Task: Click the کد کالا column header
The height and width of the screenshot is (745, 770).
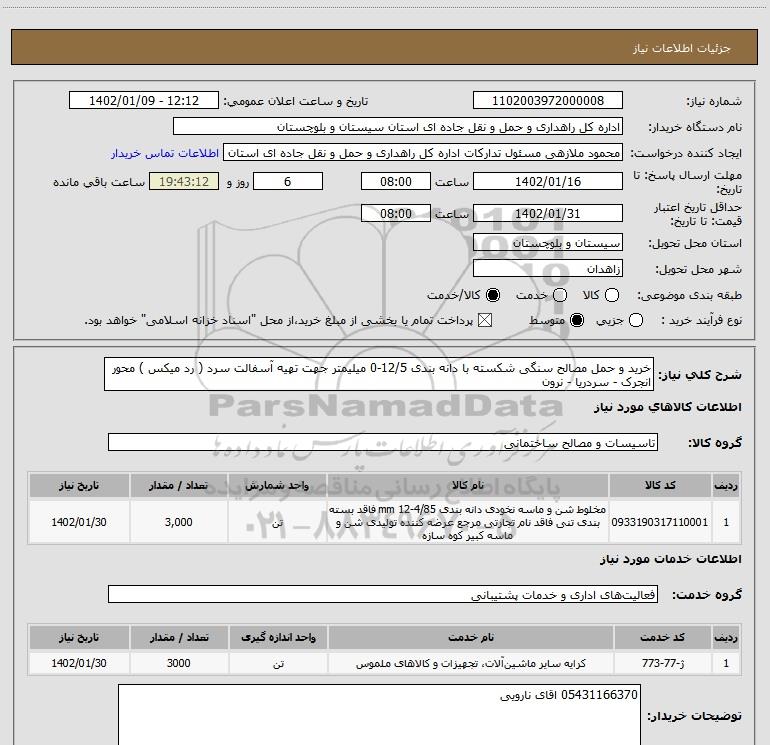Action: (660, 485)
